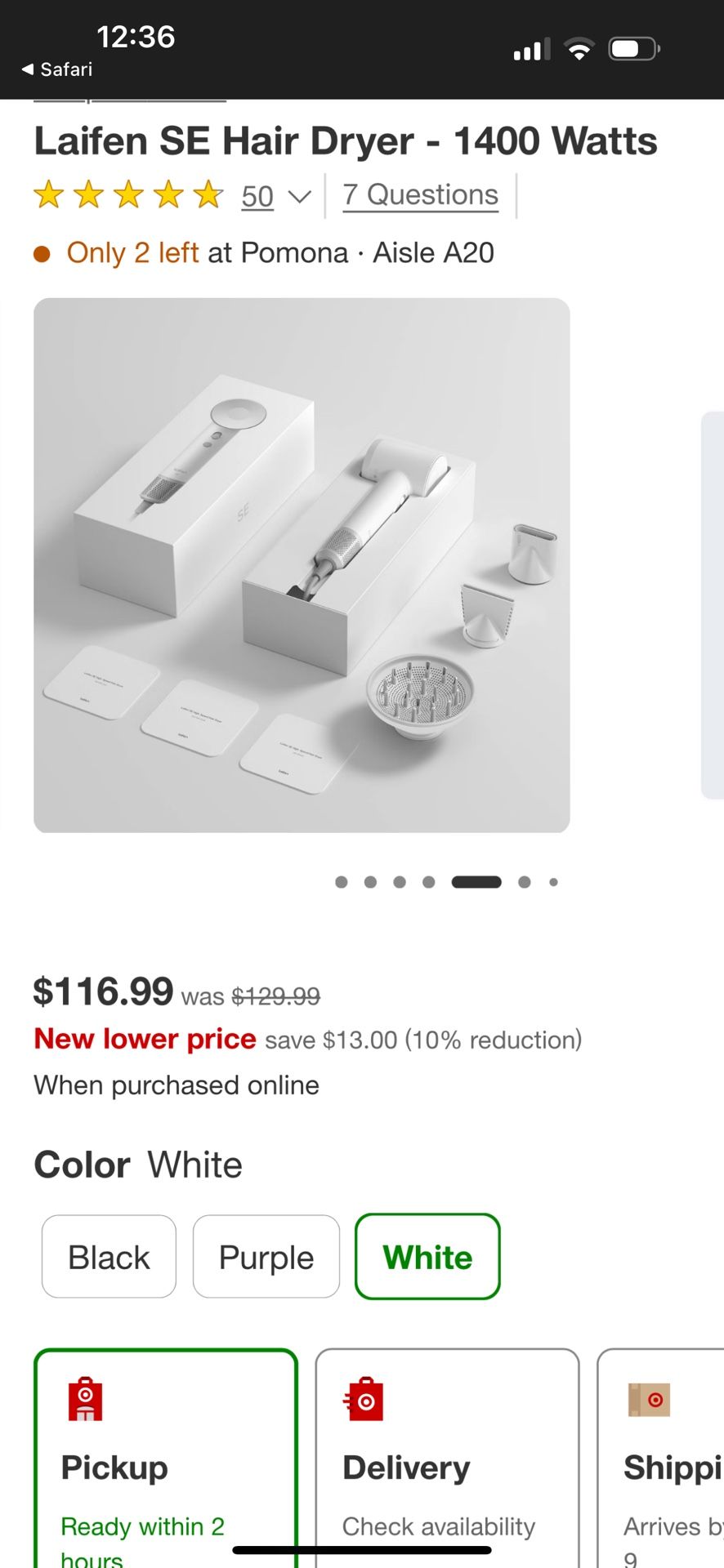Screen dimensions: 724x1568
Task: Tap the battery status icon
Action: click(633, 50)
